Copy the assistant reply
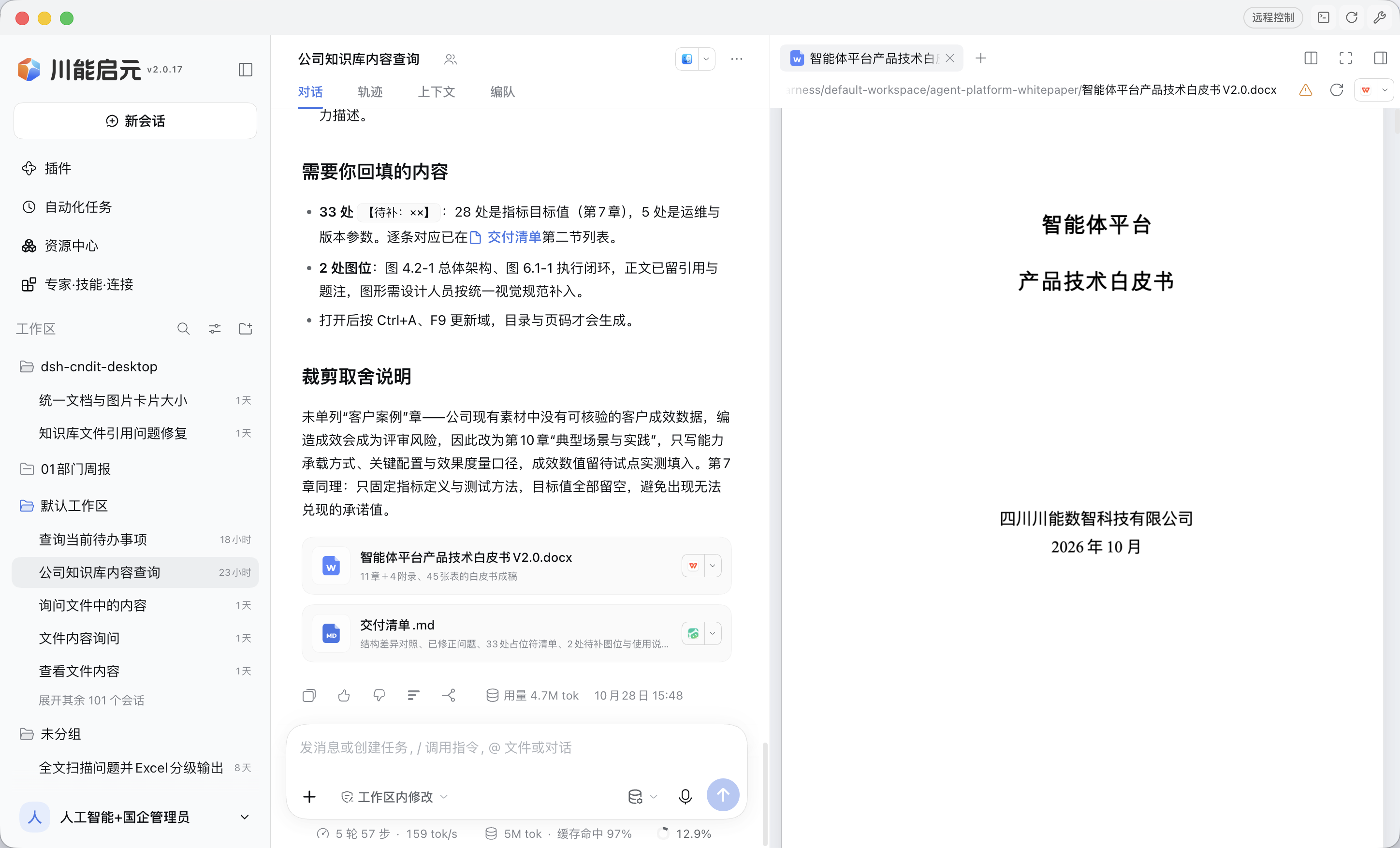This screenshot has width=1400, height=848. pyautogui.click(x=309, y=696)
